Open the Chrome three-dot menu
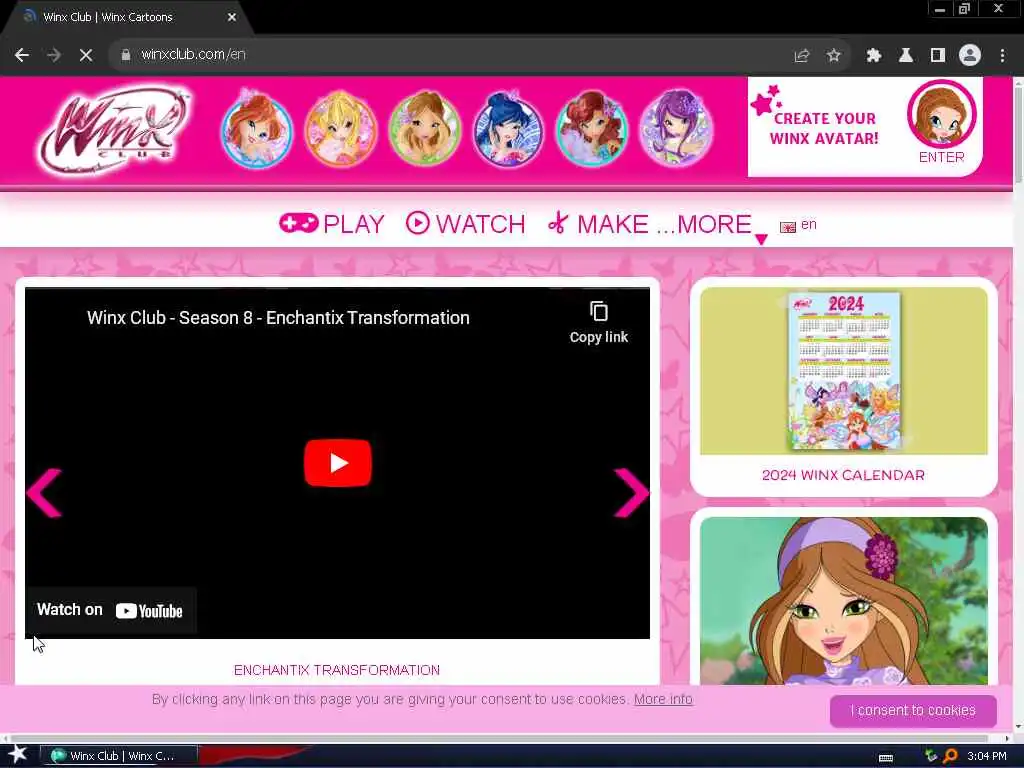Viewport: 1024px width, 768px height. [1002, 56]
